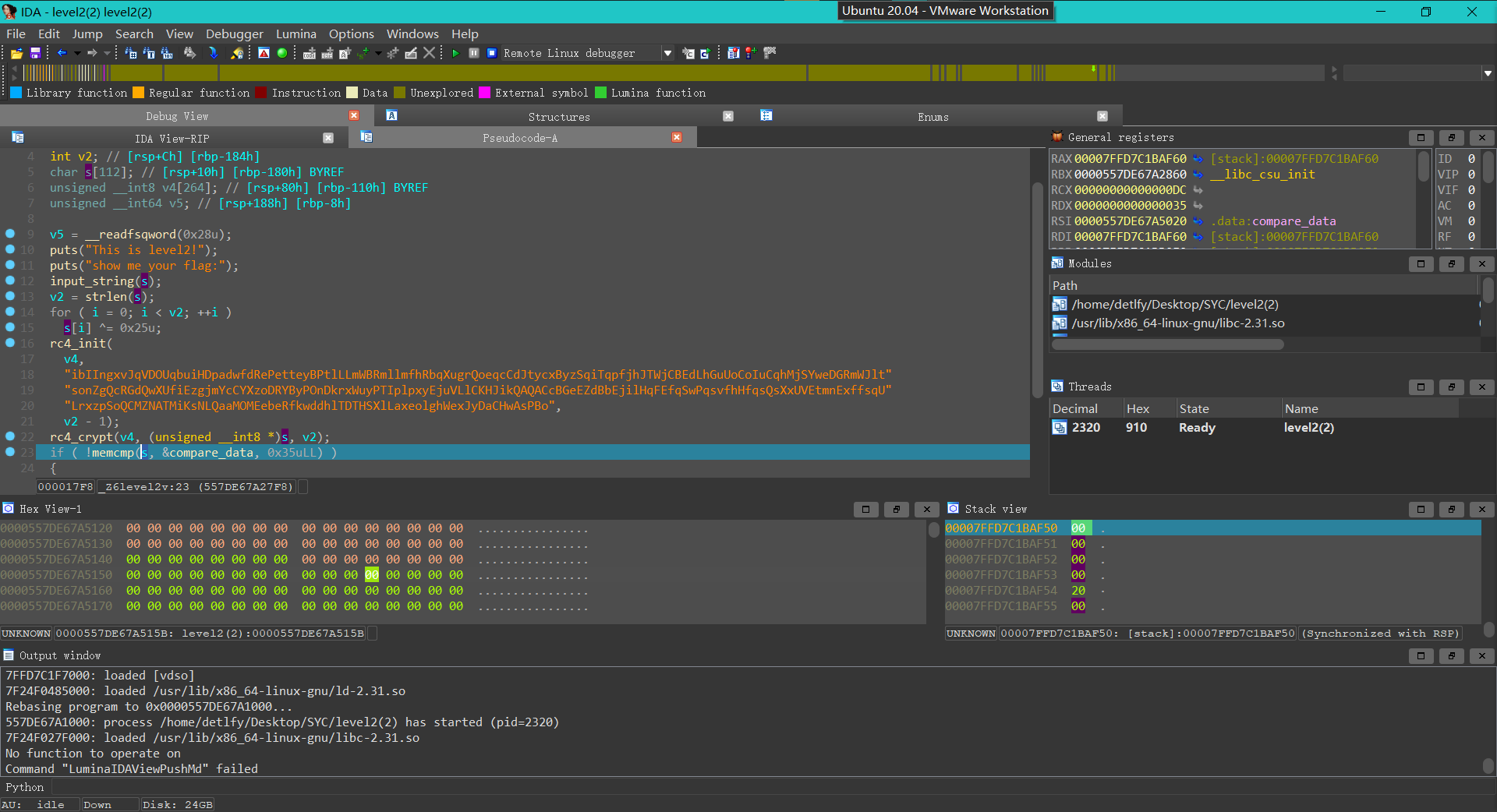Jump forward with the right arrow icon
Screen dimensions: 1497x812
tap(92, 53)
